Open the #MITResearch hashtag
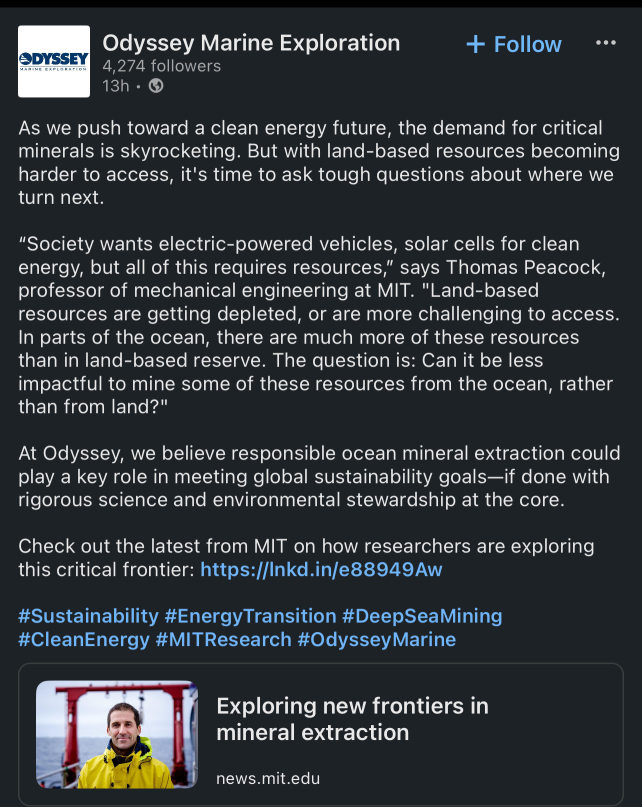Screen dimensions: 642x807 click(223, 639)
